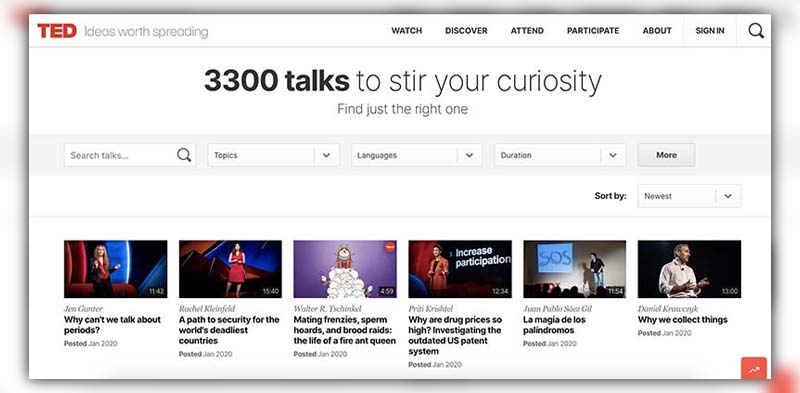Open the ABOUT menu
This screenshot has width=800, height=393.
(x=657, y=31)
